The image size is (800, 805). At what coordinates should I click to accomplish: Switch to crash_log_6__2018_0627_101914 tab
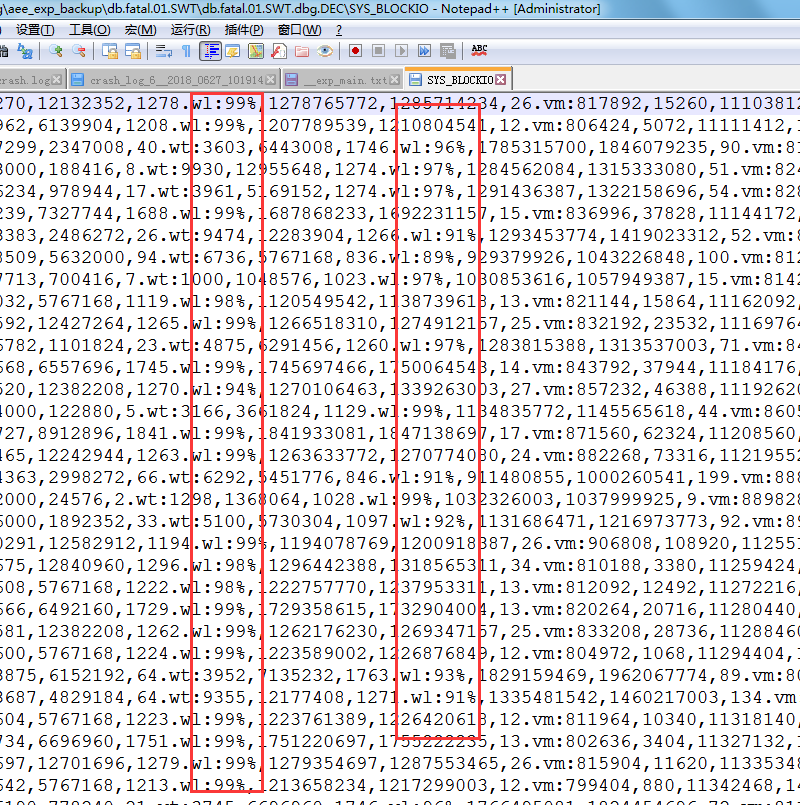(177, 80)
